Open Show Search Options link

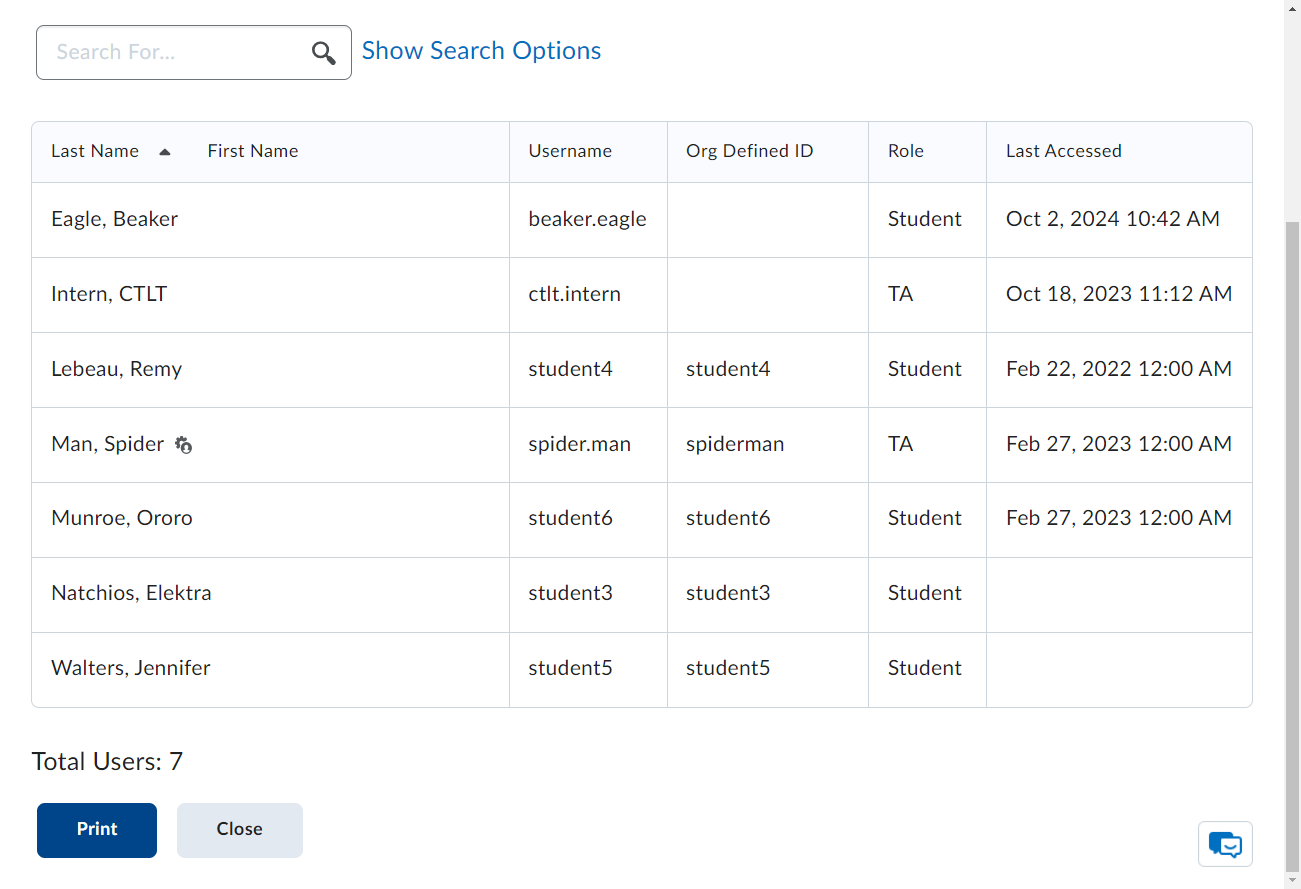coord(481,51)
